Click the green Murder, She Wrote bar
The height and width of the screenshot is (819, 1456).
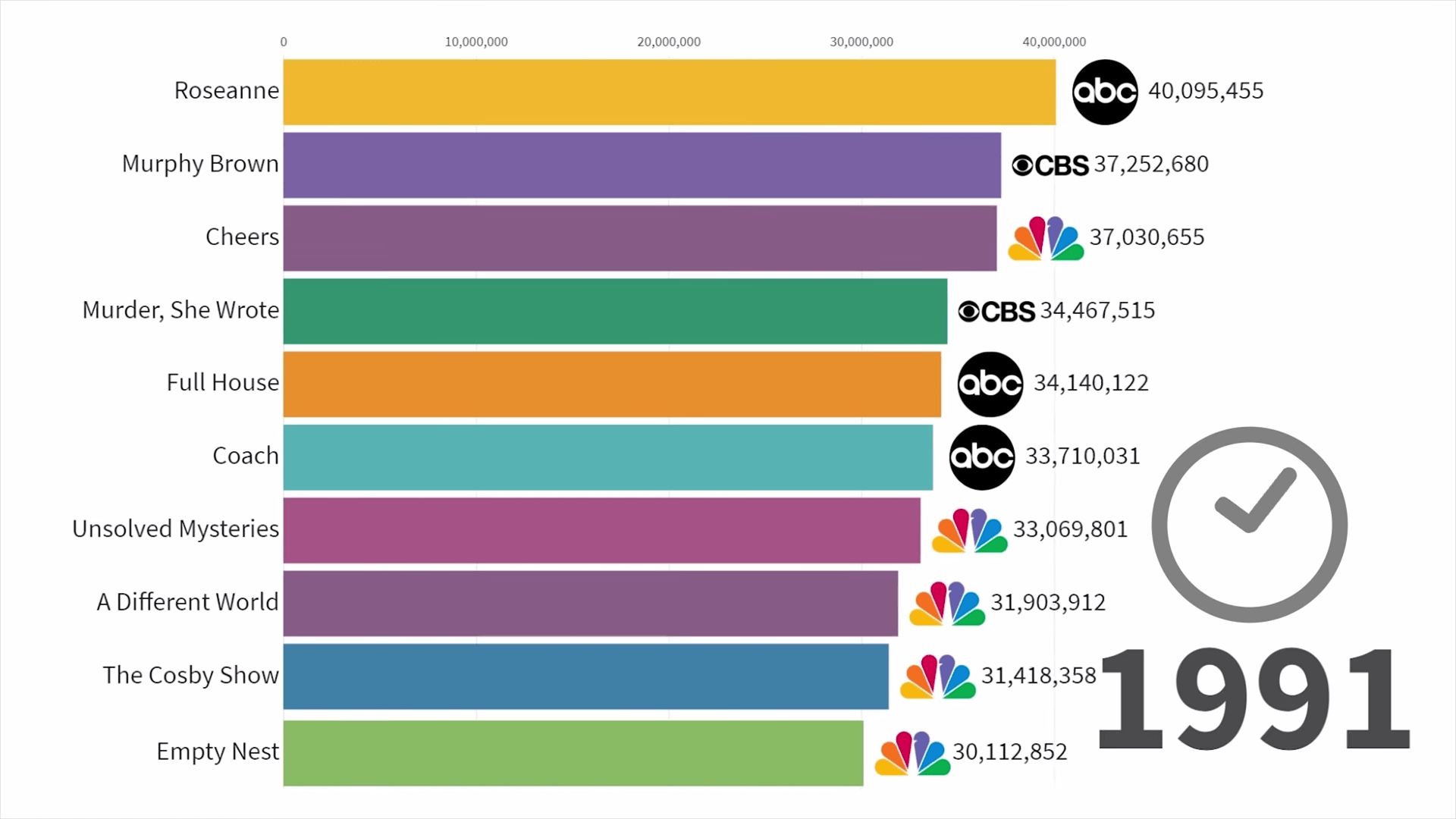coord(615,311)
